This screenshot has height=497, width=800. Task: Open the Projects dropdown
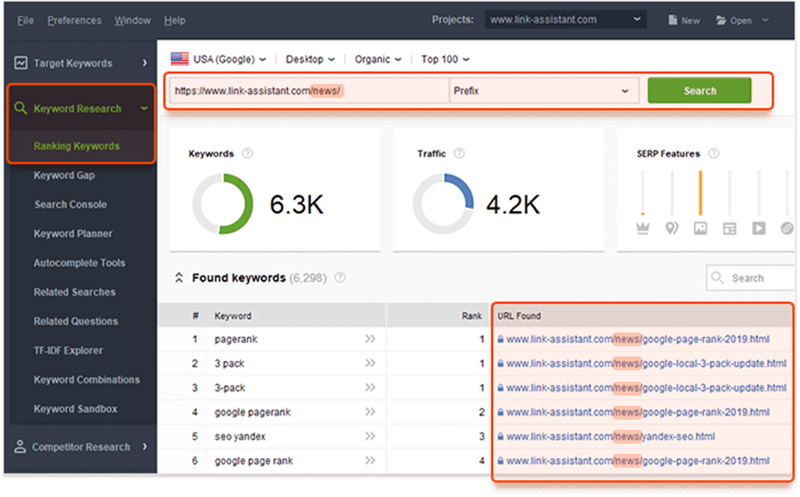(x=566, y=19)
